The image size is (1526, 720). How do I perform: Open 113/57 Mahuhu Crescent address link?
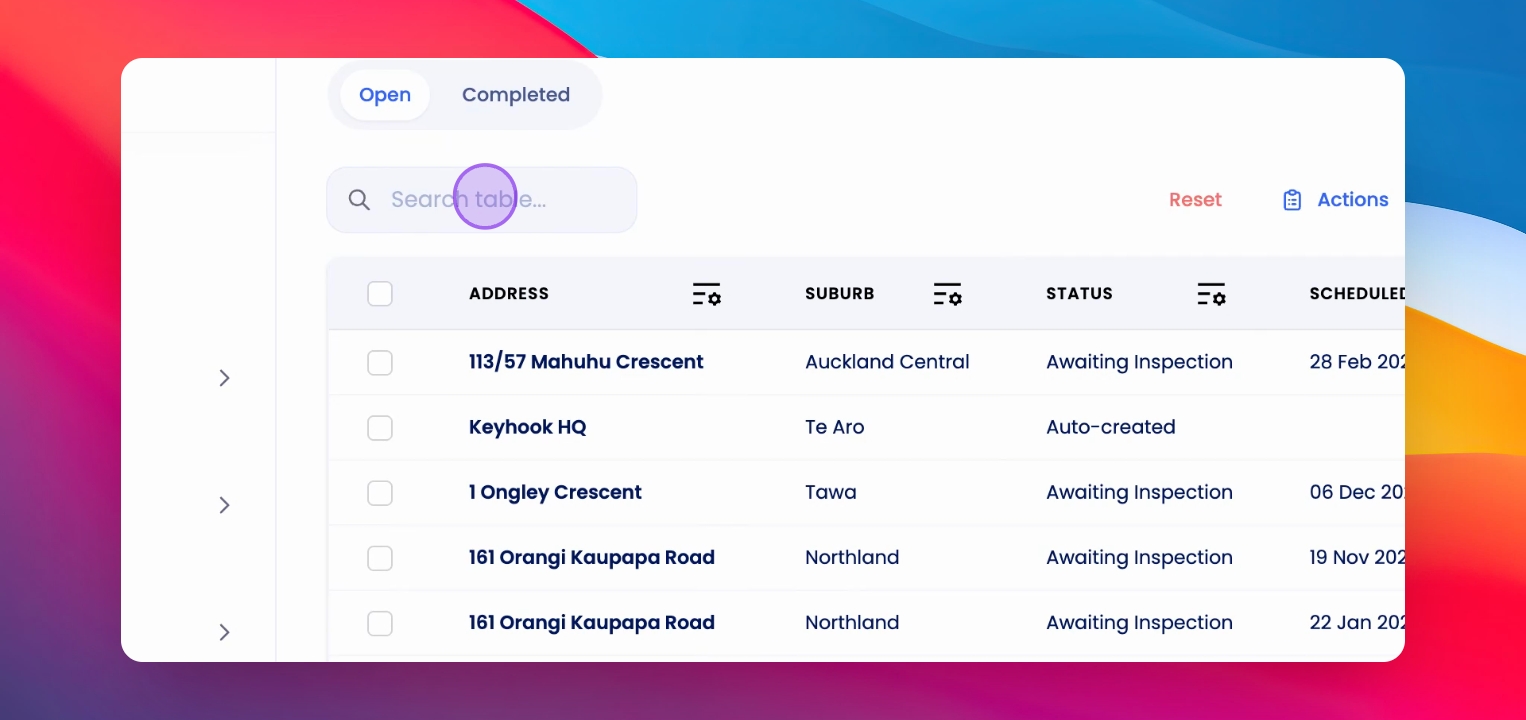pos(586,362)
